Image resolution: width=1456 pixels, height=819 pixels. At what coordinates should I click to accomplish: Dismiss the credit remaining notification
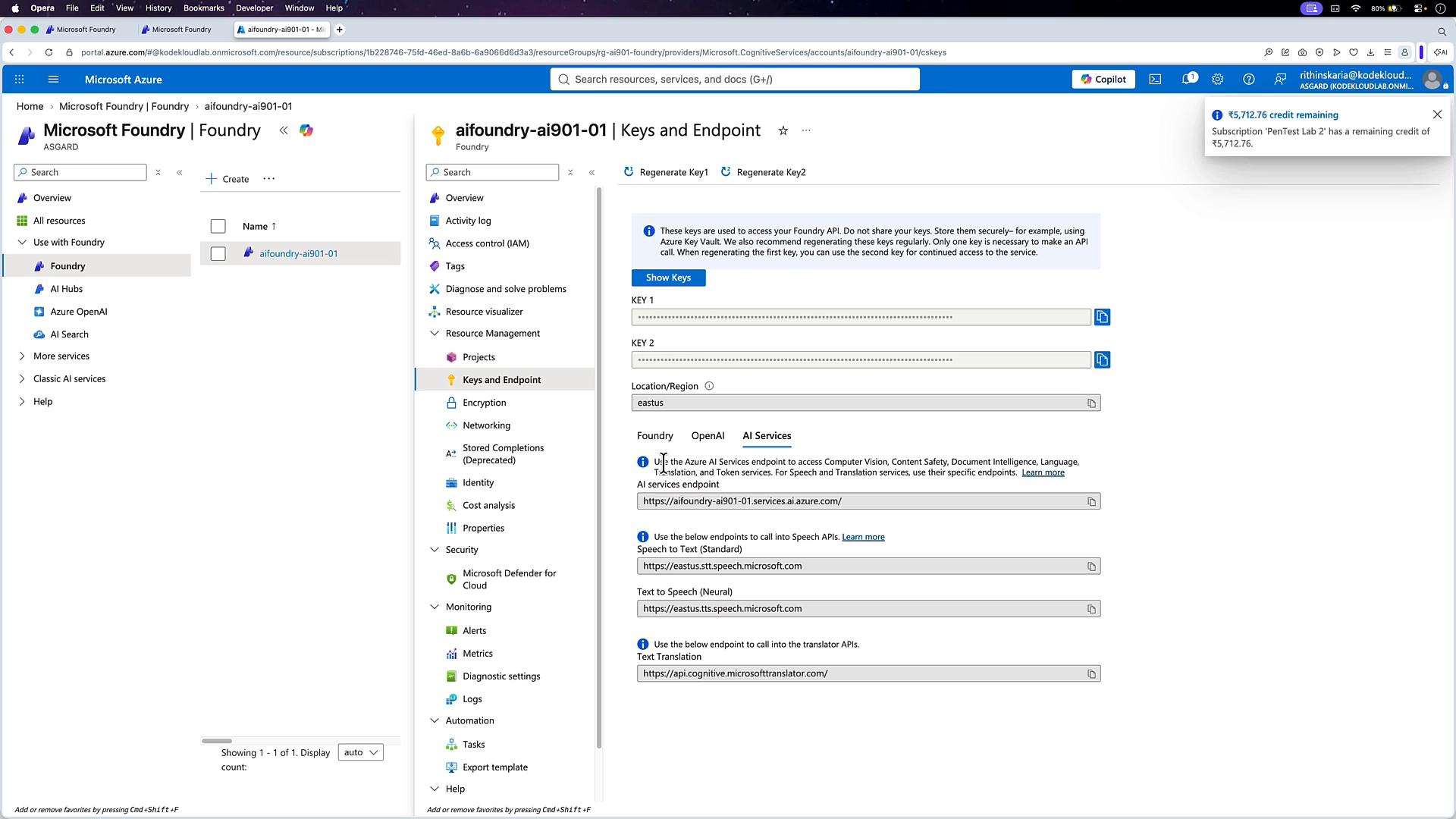click(1437, 115)
